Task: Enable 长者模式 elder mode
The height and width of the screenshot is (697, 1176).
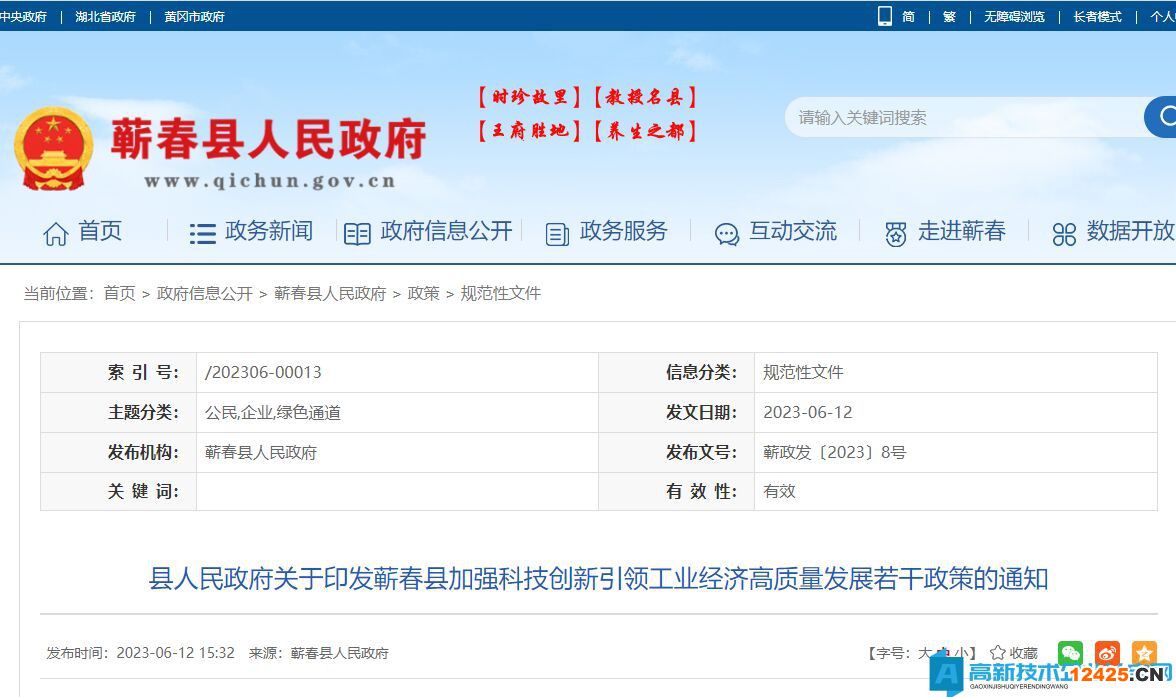Action: (x=1097, y=16)
